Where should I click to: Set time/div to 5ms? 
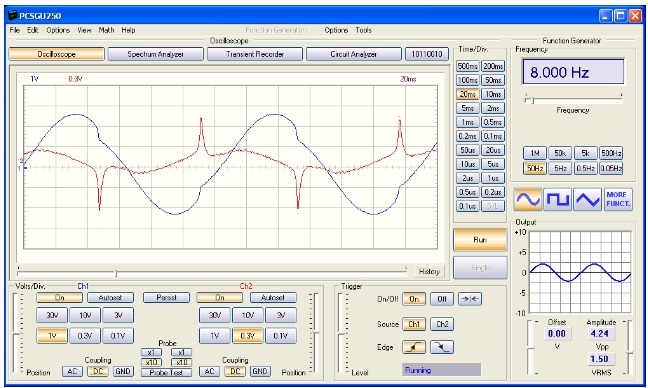pyautogui.click(x=468, y=108)
